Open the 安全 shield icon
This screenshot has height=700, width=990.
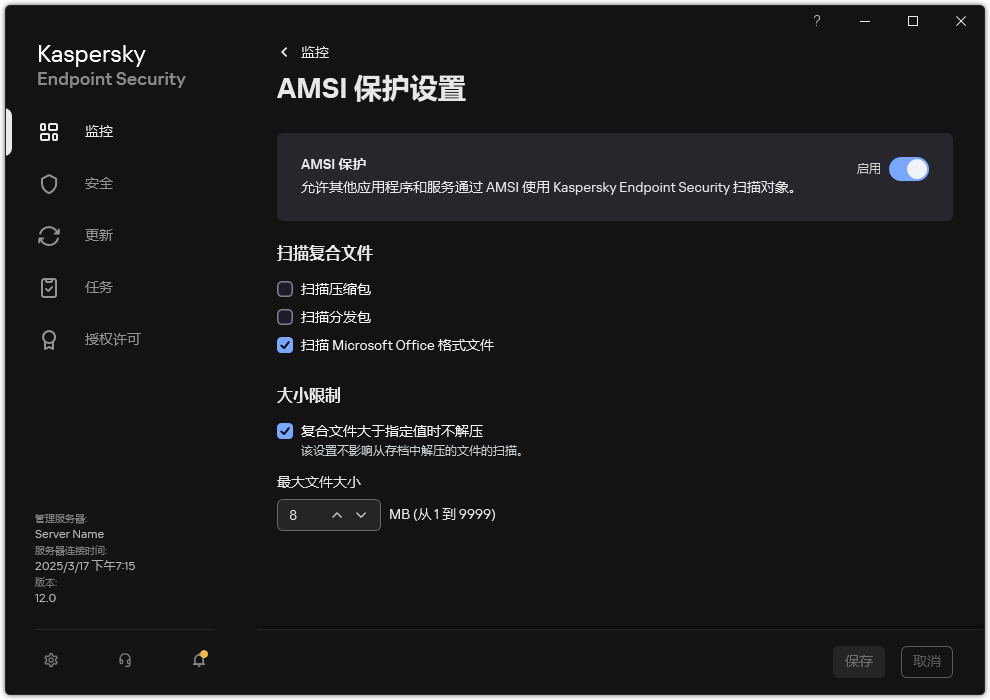click(49, 183)
